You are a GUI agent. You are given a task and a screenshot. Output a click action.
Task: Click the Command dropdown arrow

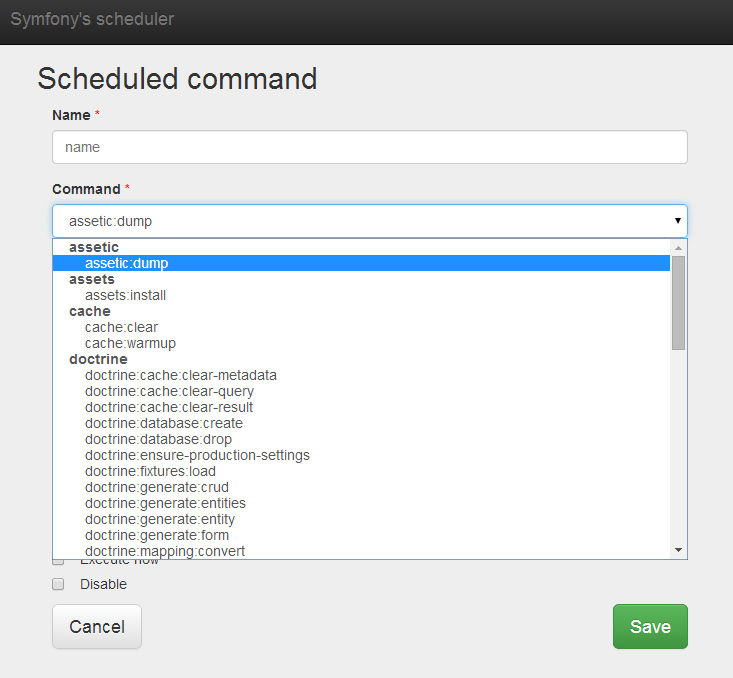coord(677,221)
